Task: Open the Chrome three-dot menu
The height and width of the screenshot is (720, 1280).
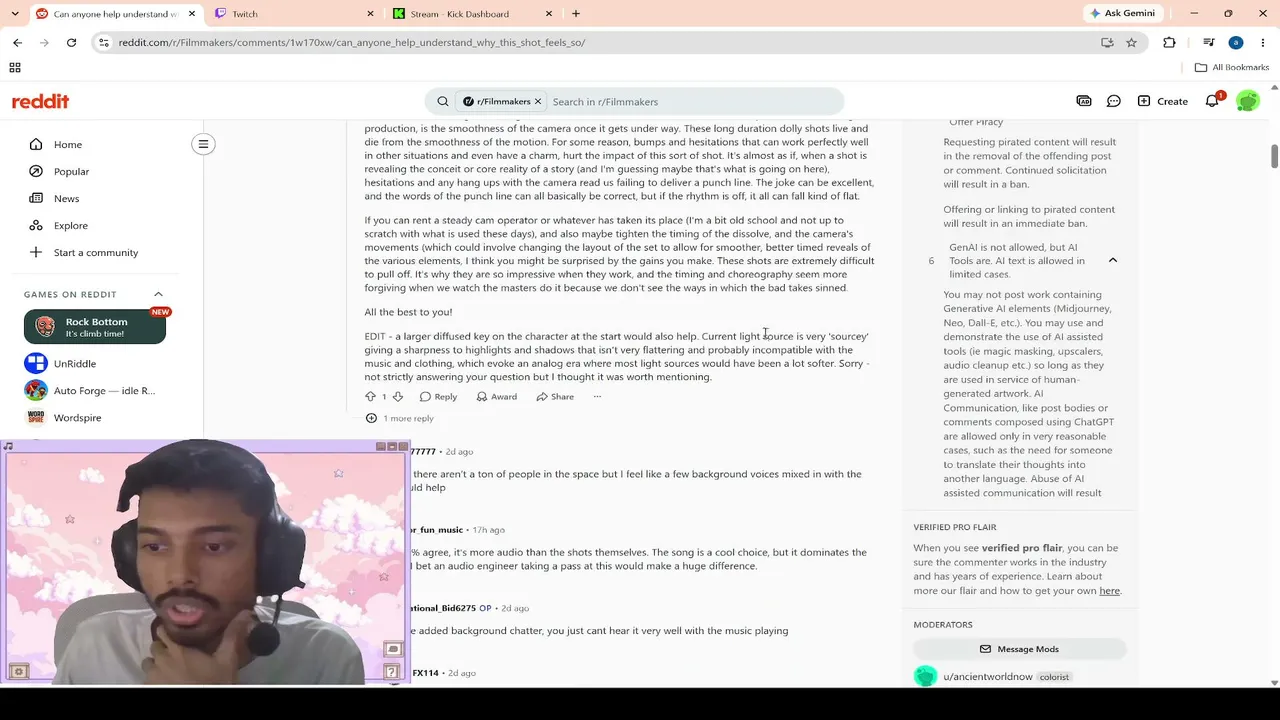Action: pyautogui.click(x=1262, y=42)
